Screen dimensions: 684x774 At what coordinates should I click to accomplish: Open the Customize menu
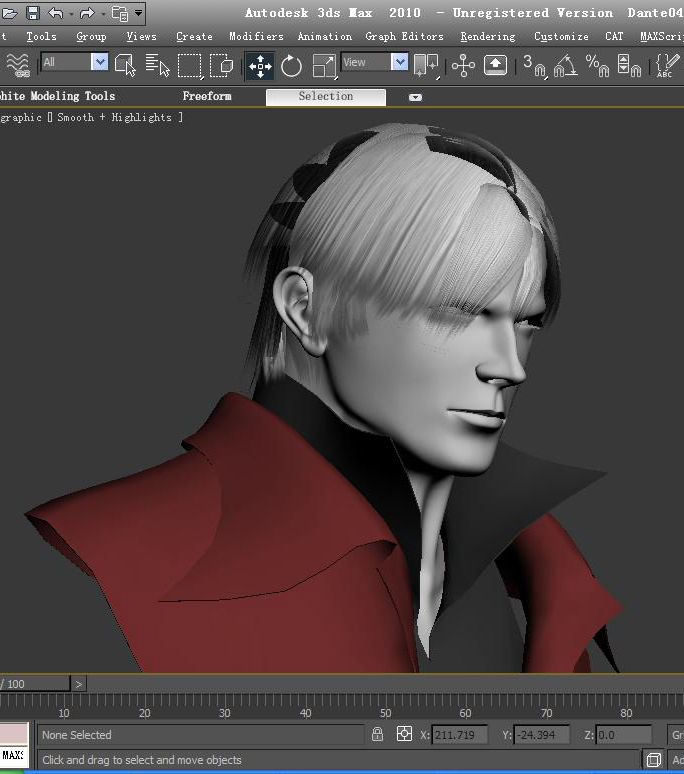pyautogui.click(x=561, y=37)
